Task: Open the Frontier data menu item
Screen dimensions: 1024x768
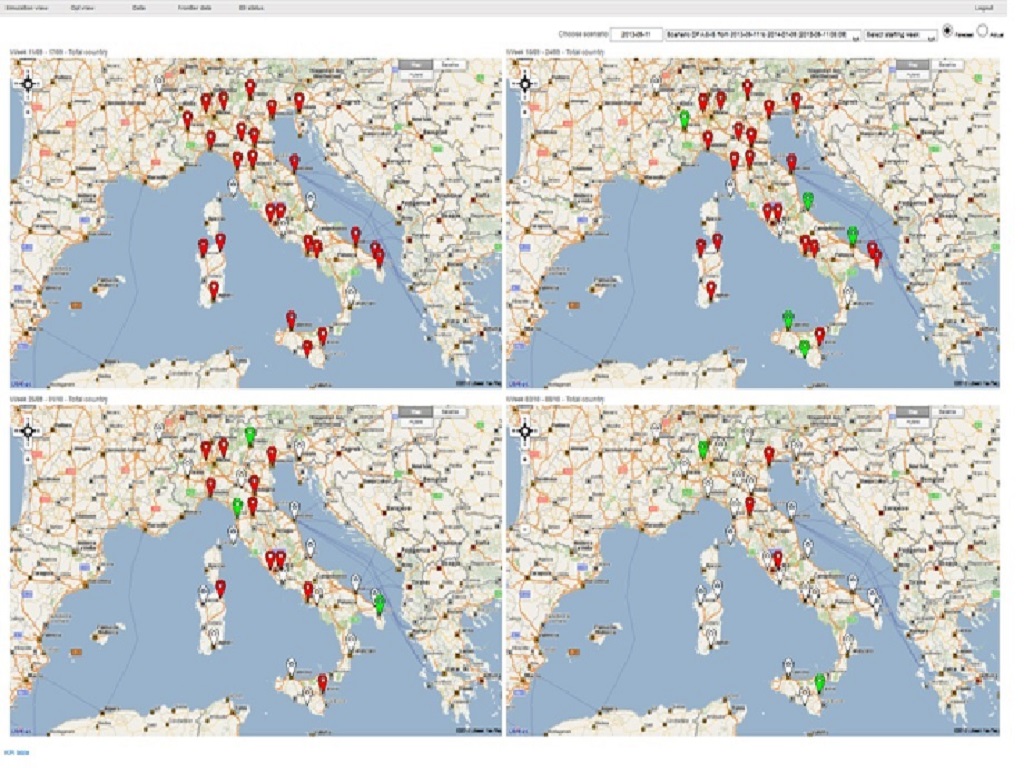Action: pyautogui.click(x=195, y=8)
